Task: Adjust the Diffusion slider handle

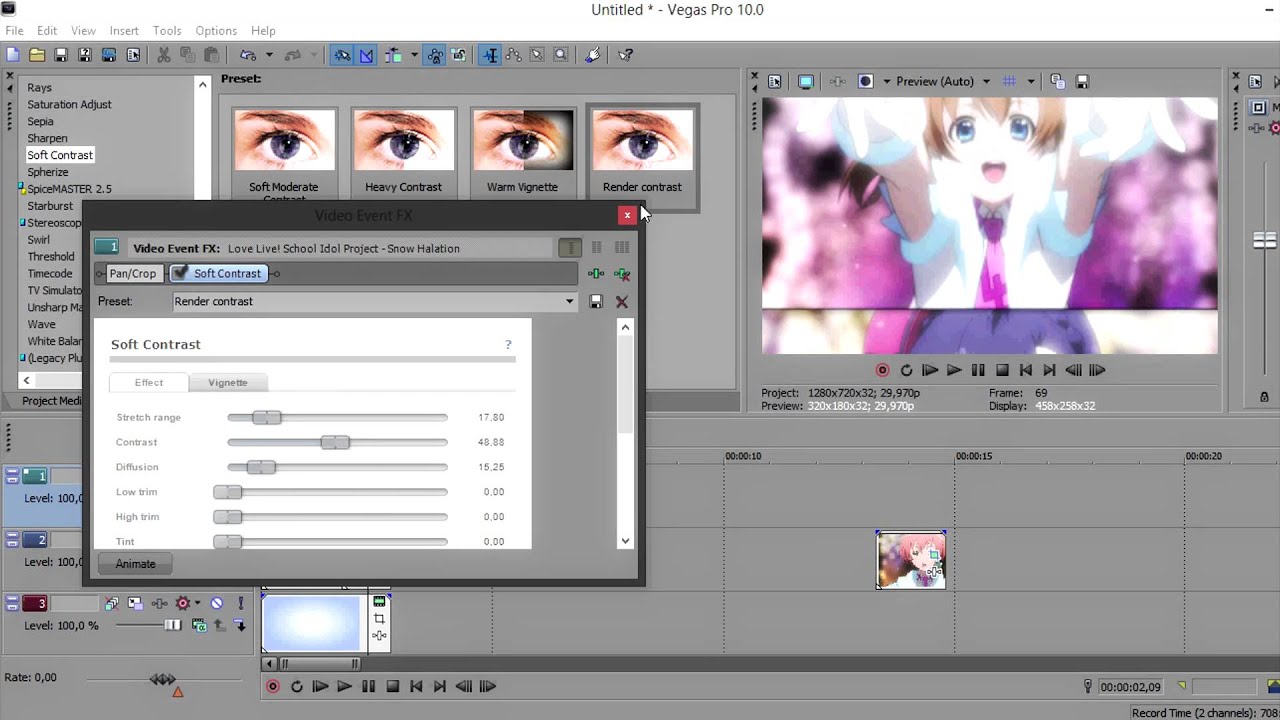Action: 261,467
